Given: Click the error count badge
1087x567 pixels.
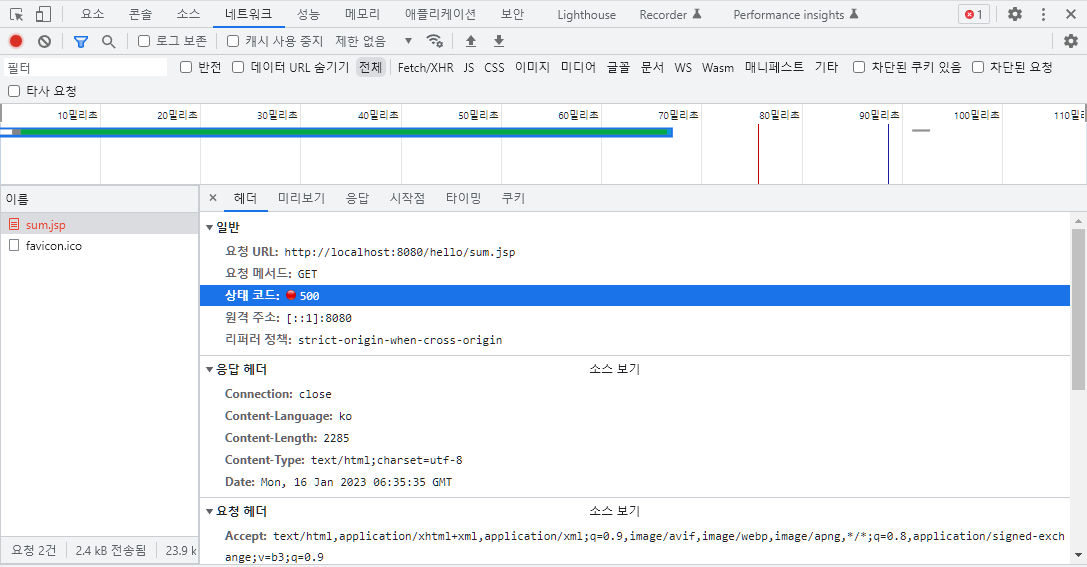Looking at the screenshot, I should [974, 14].
